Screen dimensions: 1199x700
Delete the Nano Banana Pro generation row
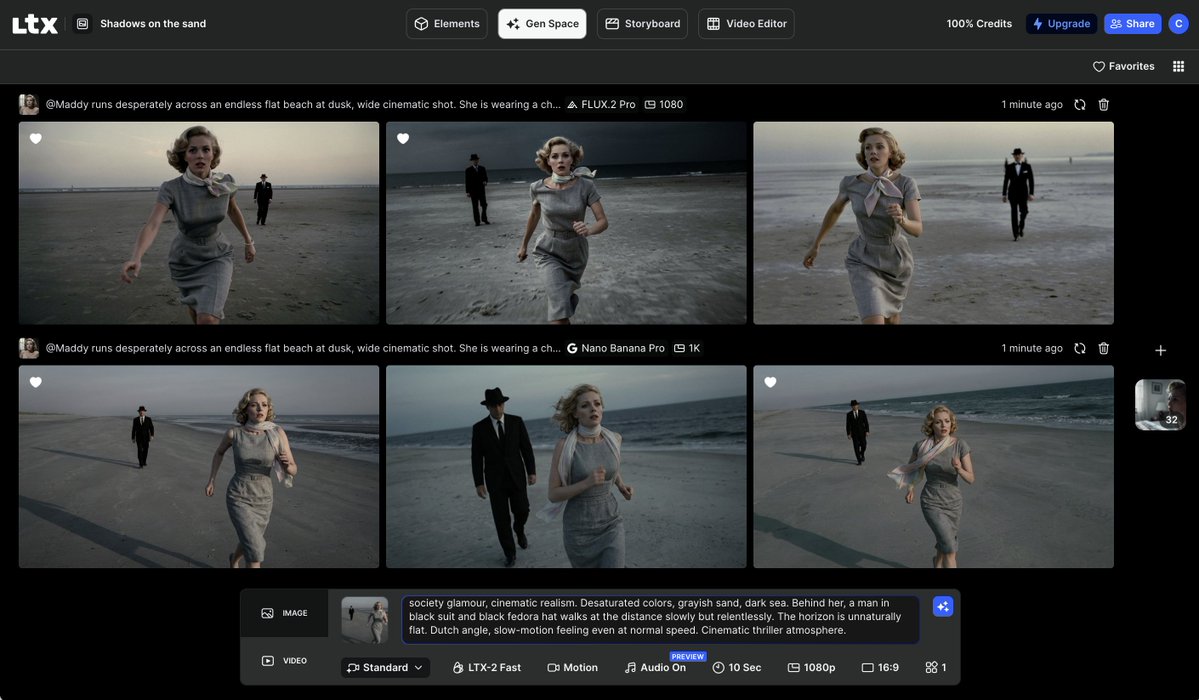[1104, 348]
